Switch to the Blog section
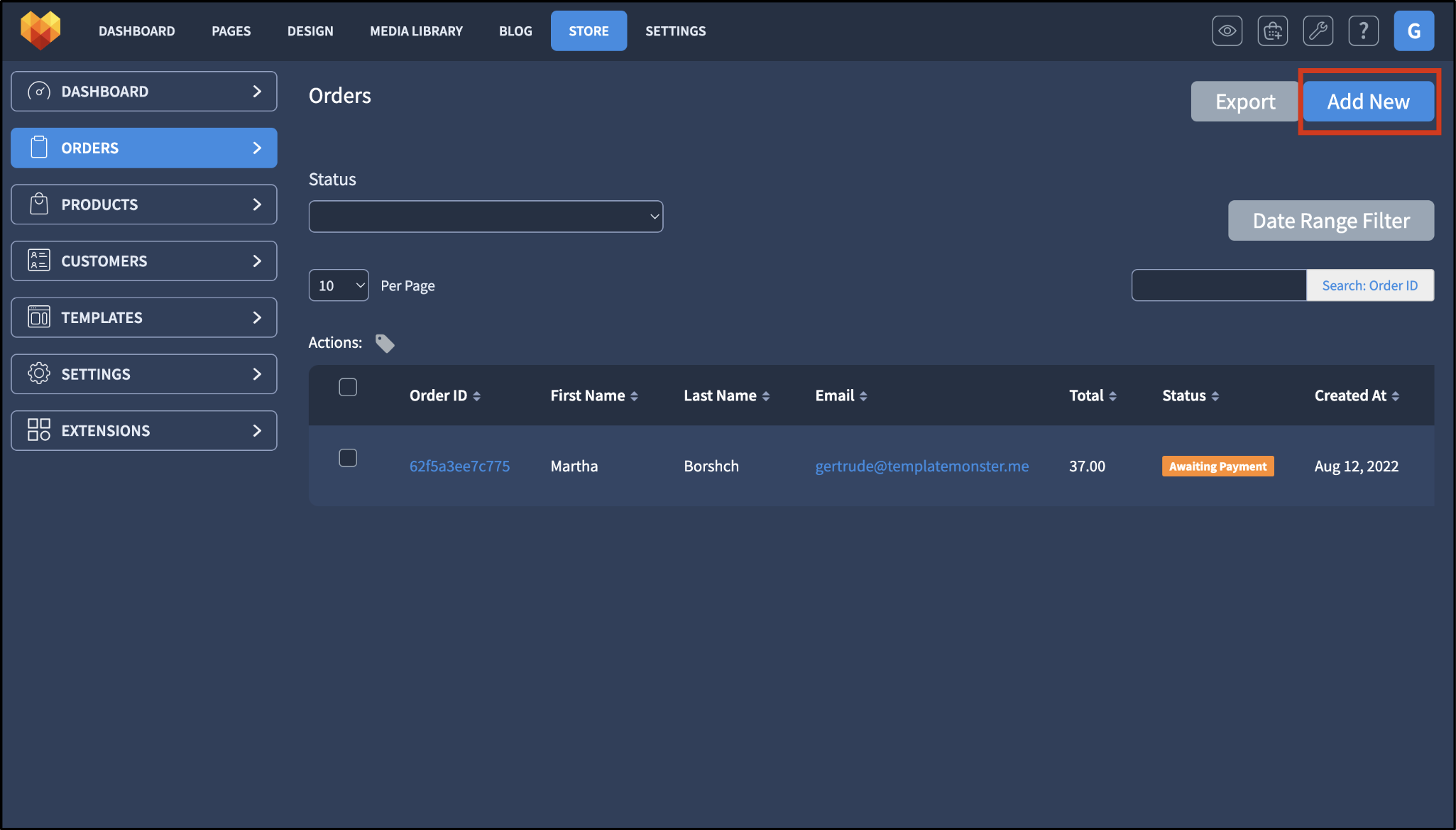The image size is (1456, 830). pyautogui.click(x=515, y=31)
